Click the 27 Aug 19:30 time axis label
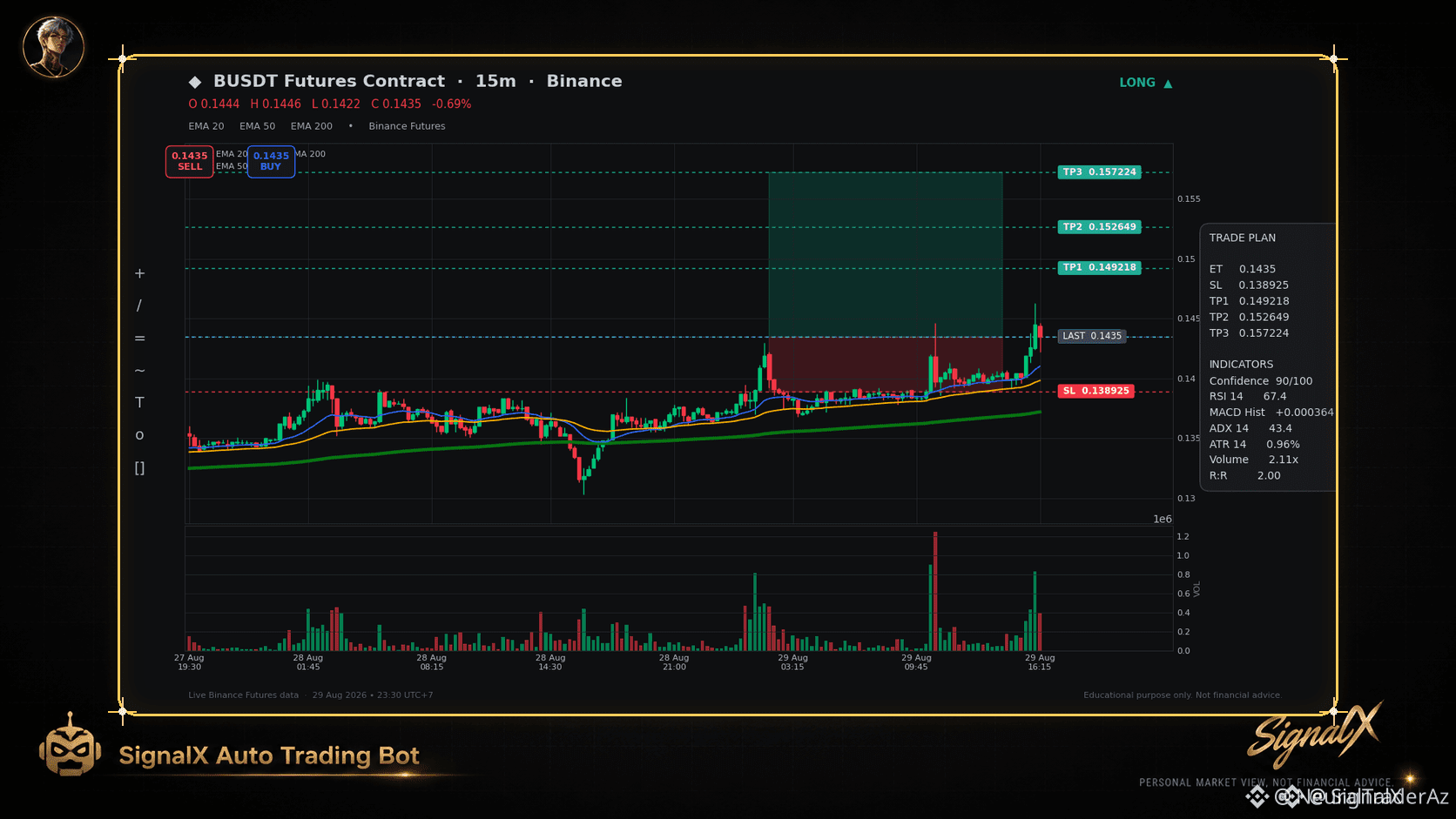 click(x=189, y=662)
